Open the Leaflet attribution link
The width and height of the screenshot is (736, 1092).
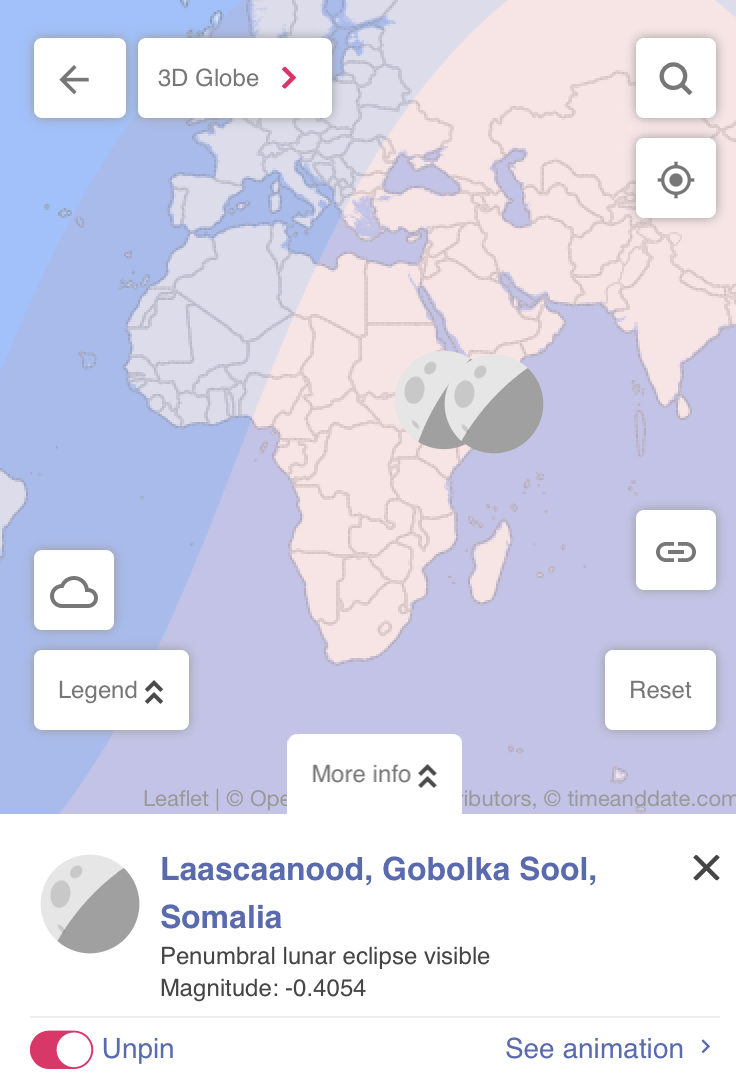175,798
